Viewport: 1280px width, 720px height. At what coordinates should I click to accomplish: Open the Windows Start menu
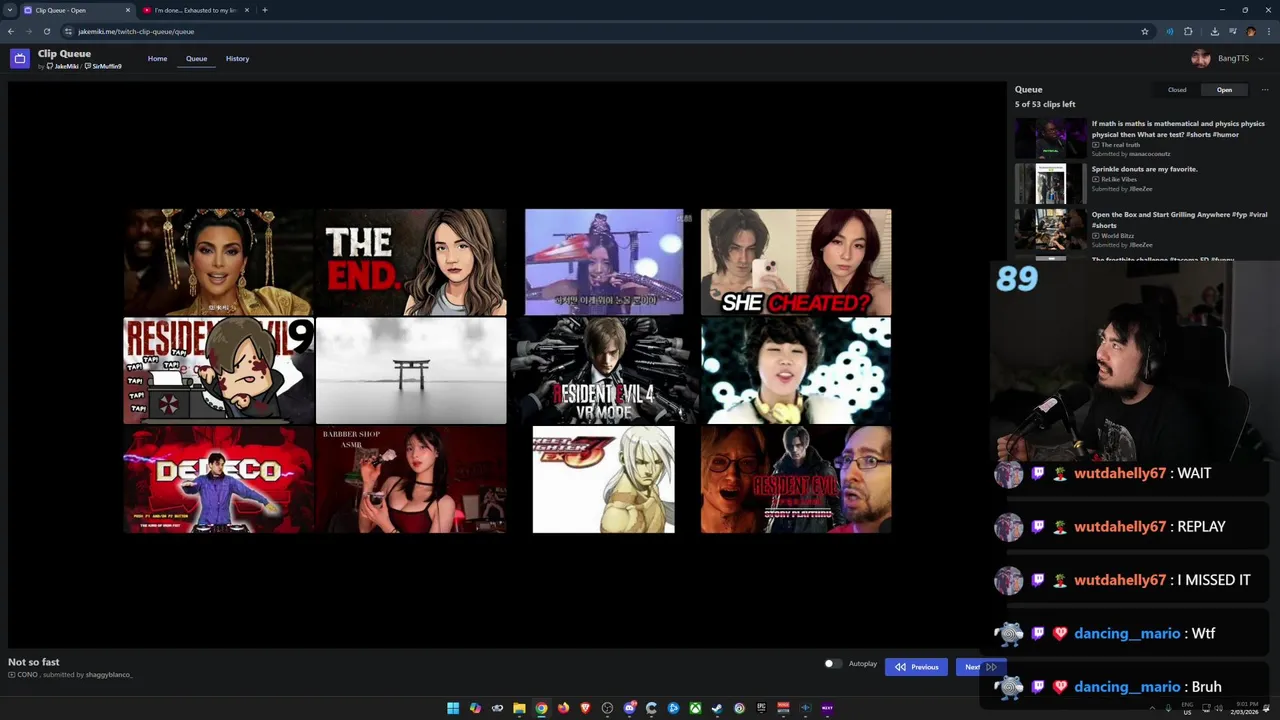[x=453, y=708]
